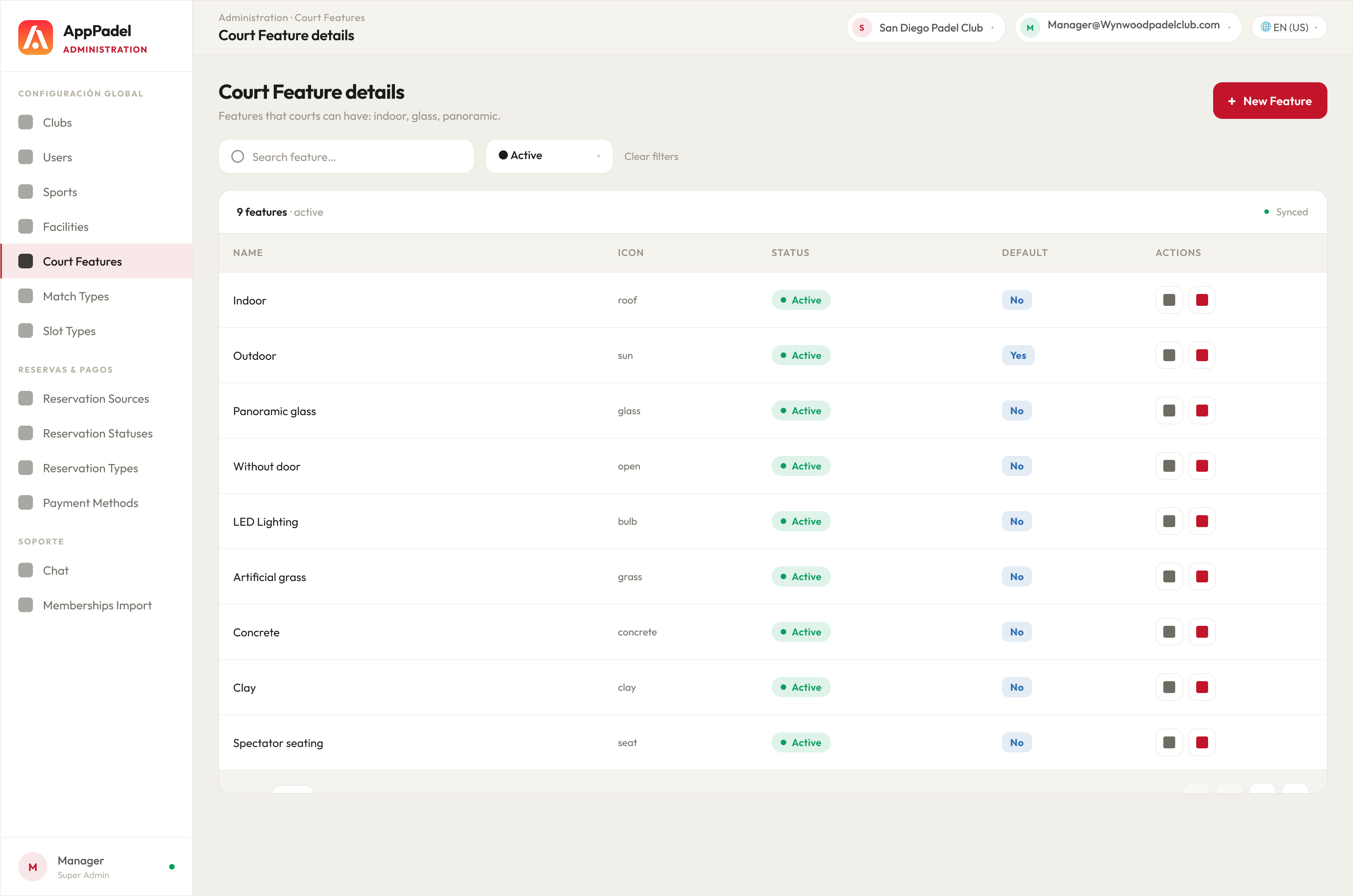The width and height of the screenshot is (1353, 896).
Task: Click the S avatar for San Diego club
Action: (862, 27)
